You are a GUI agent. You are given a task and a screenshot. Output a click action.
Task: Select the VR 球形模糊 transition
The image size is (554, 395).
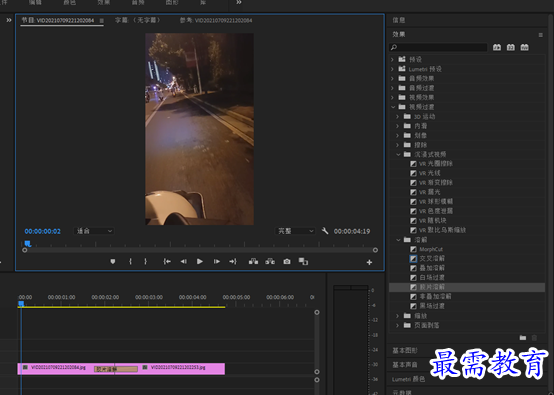(x=436, y=201)
